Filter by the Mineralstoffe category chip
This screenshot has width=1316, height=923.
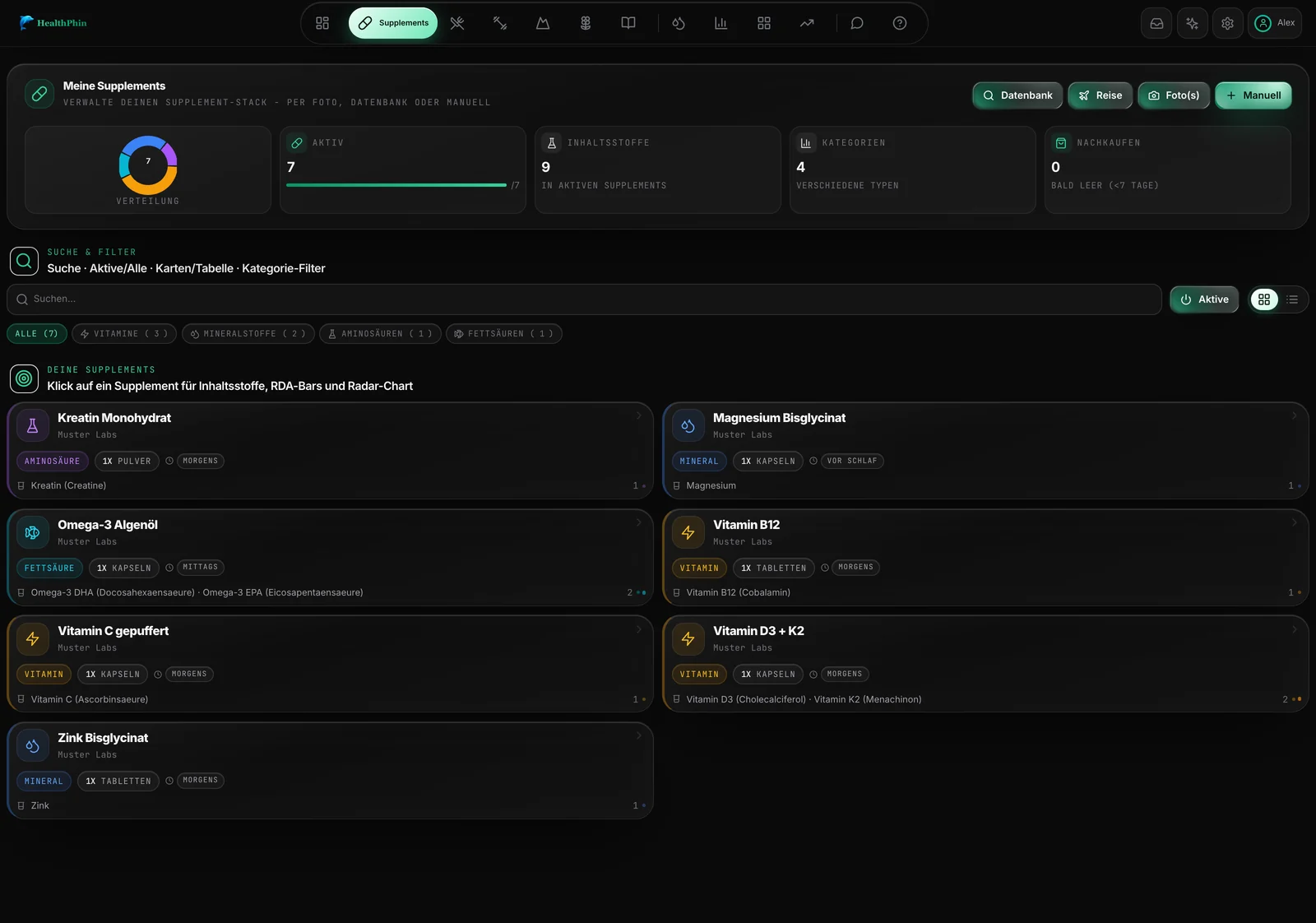(x=248, y=334)
